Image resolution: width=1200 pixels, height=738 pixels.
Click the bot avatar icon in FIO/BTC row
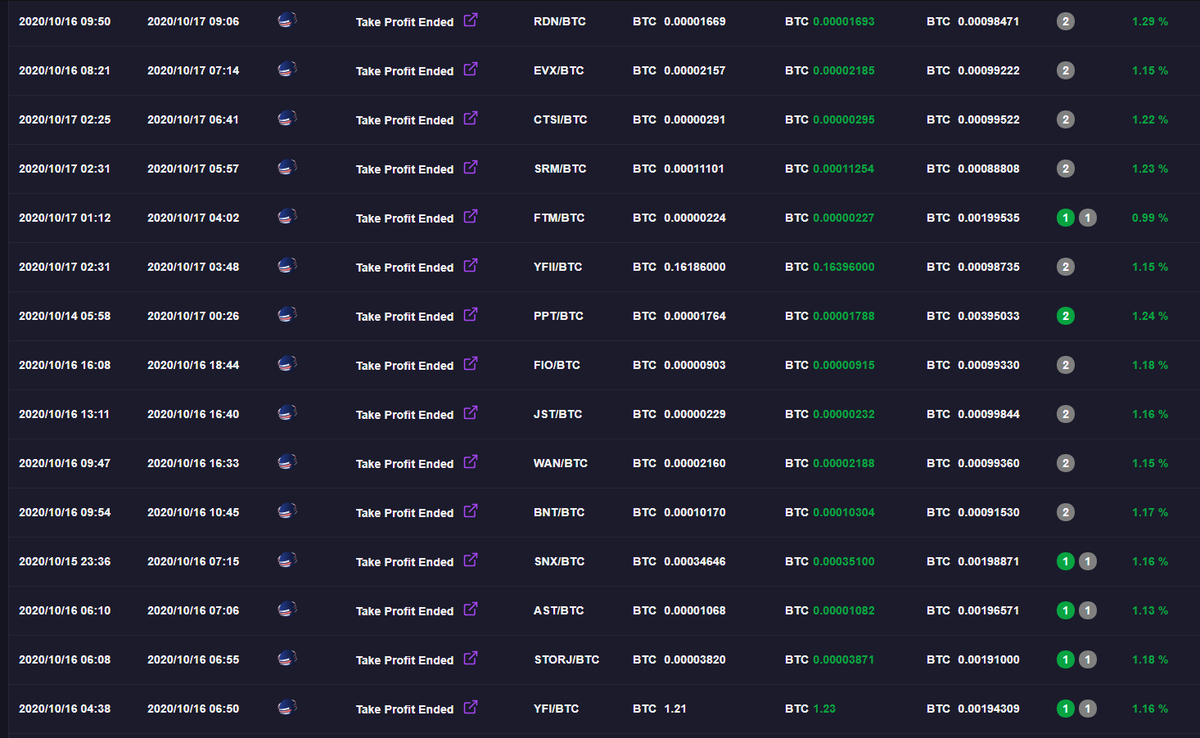click(287, 363)
